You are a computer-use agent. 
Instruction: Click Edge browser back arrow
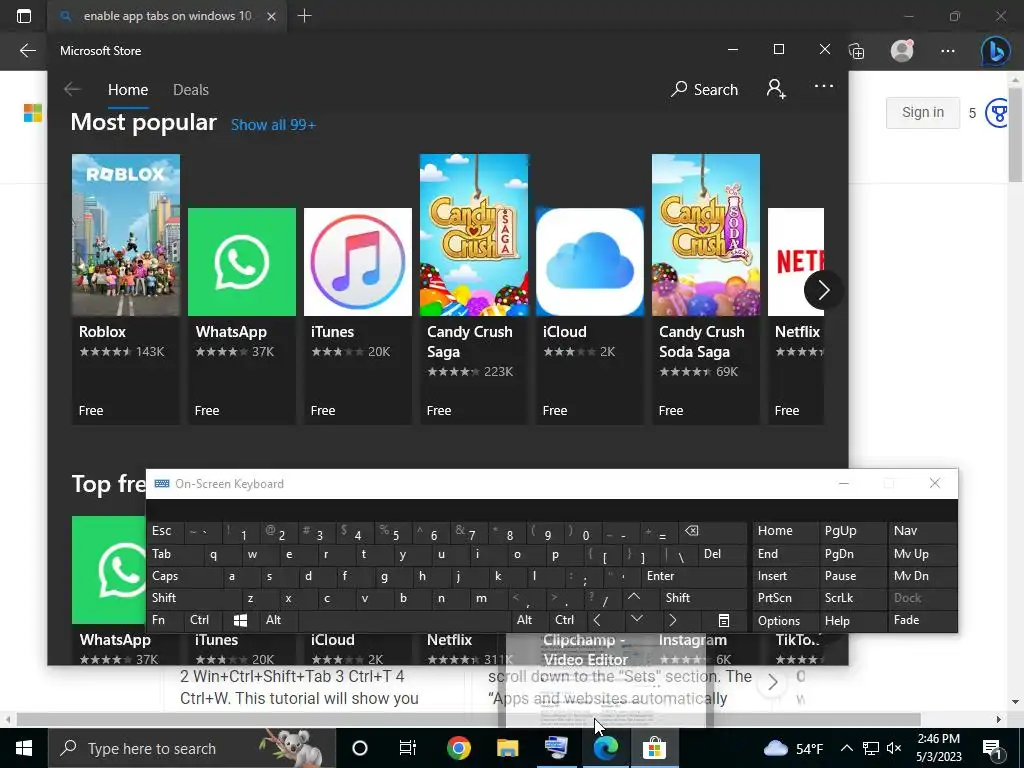27,50
